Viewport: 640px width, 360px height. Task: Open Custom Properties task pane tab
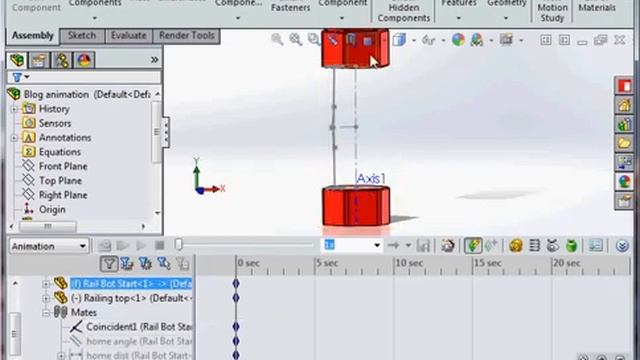click(x=624, y=200)
